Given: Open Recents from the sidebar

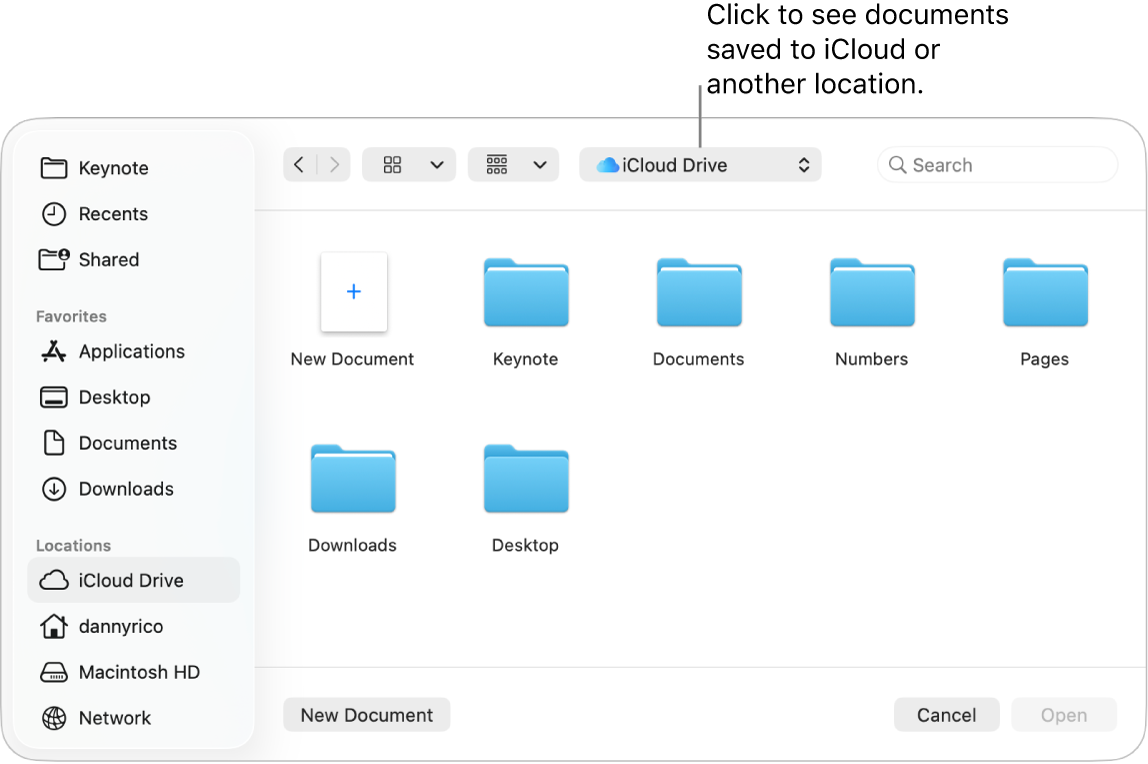Looking at the screenshot, I should pos(110,213).
